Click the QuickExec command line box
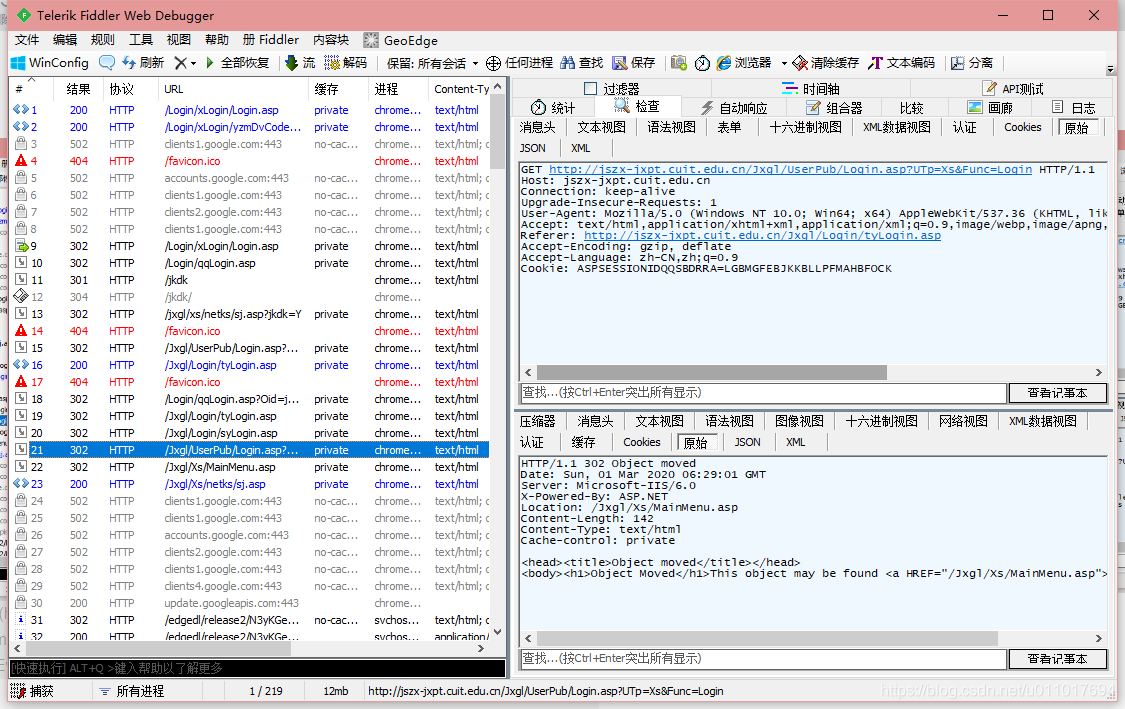Viewport: 1125px width, 709px height. click(x=257, y=669)
